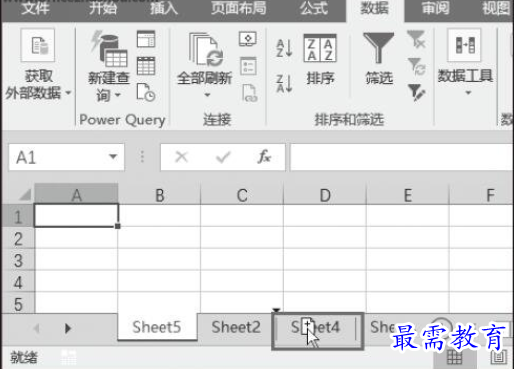The image size is (514, 369).
Task: Select row 3 header
Action: pyautogui.click(x=18, y=260)
